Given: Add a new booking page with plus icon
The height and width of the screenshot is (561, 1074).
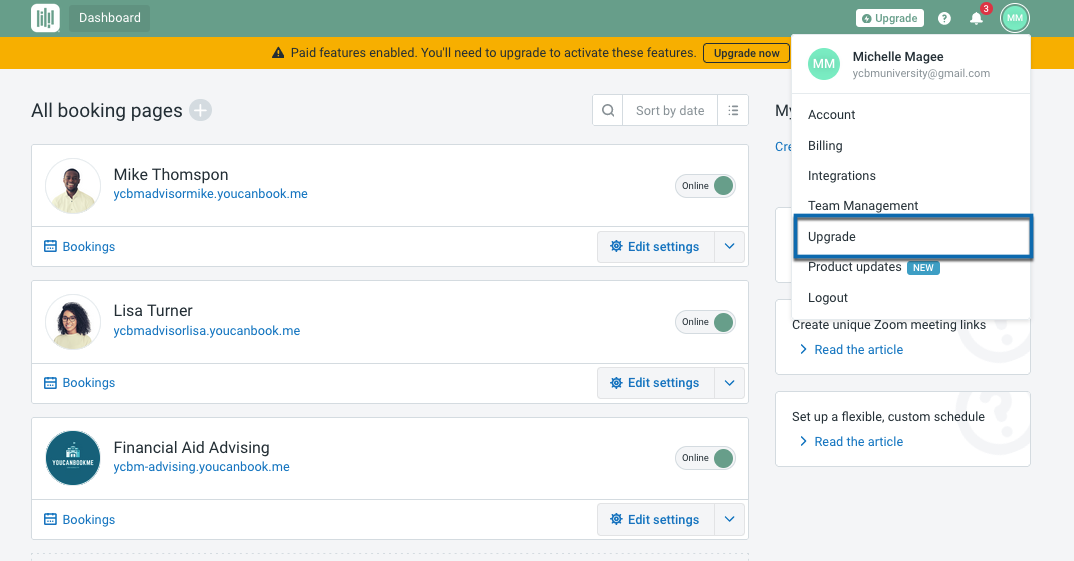Looking at the screenshot, I should point(201,111).
